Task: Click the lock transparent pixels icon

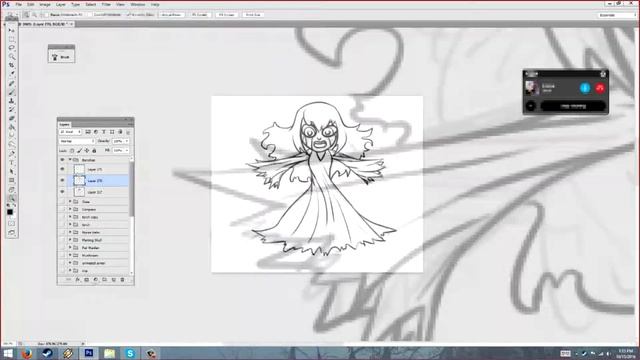Action: click(72, 151)
